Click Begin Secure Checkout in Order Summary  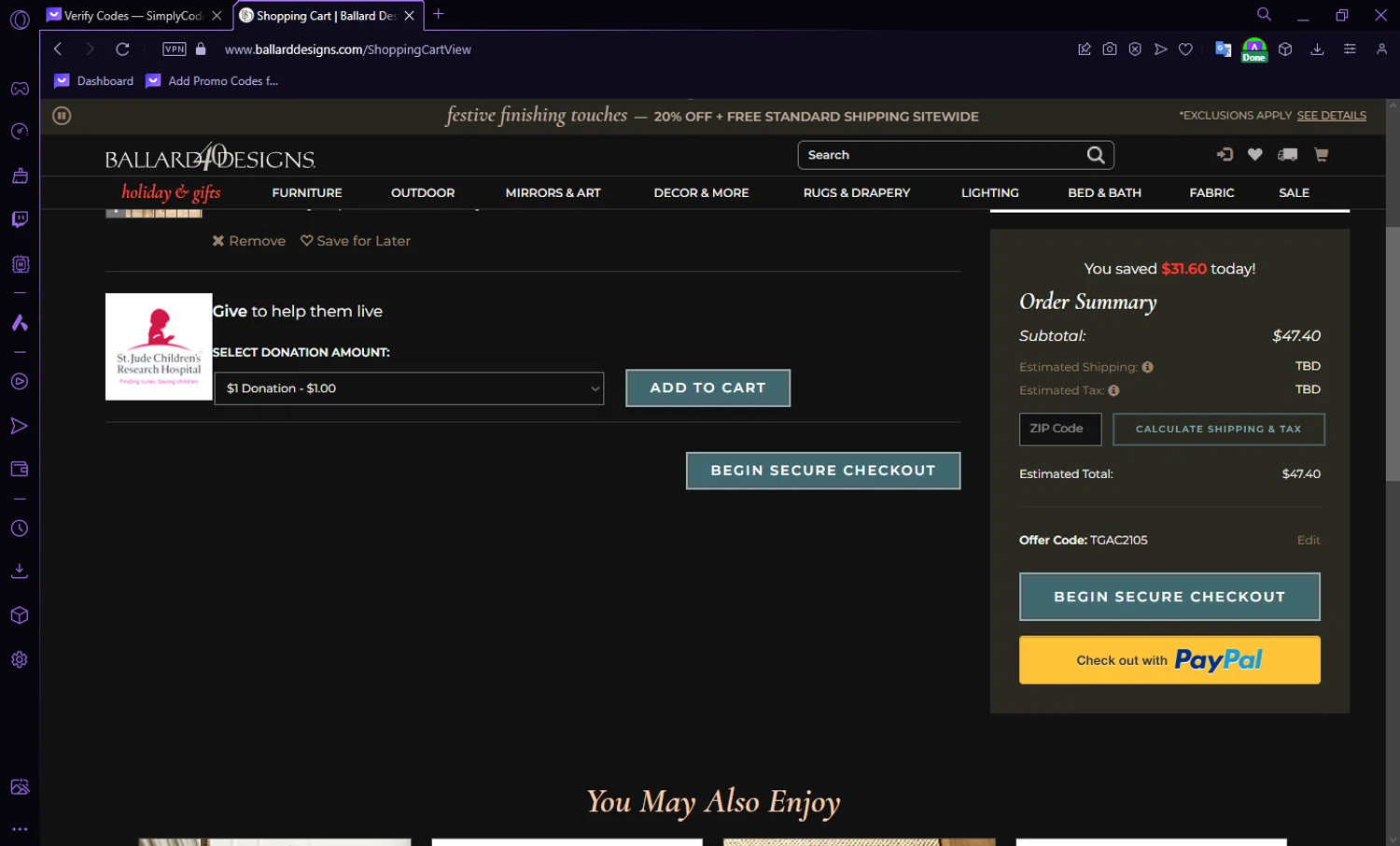1169,597
